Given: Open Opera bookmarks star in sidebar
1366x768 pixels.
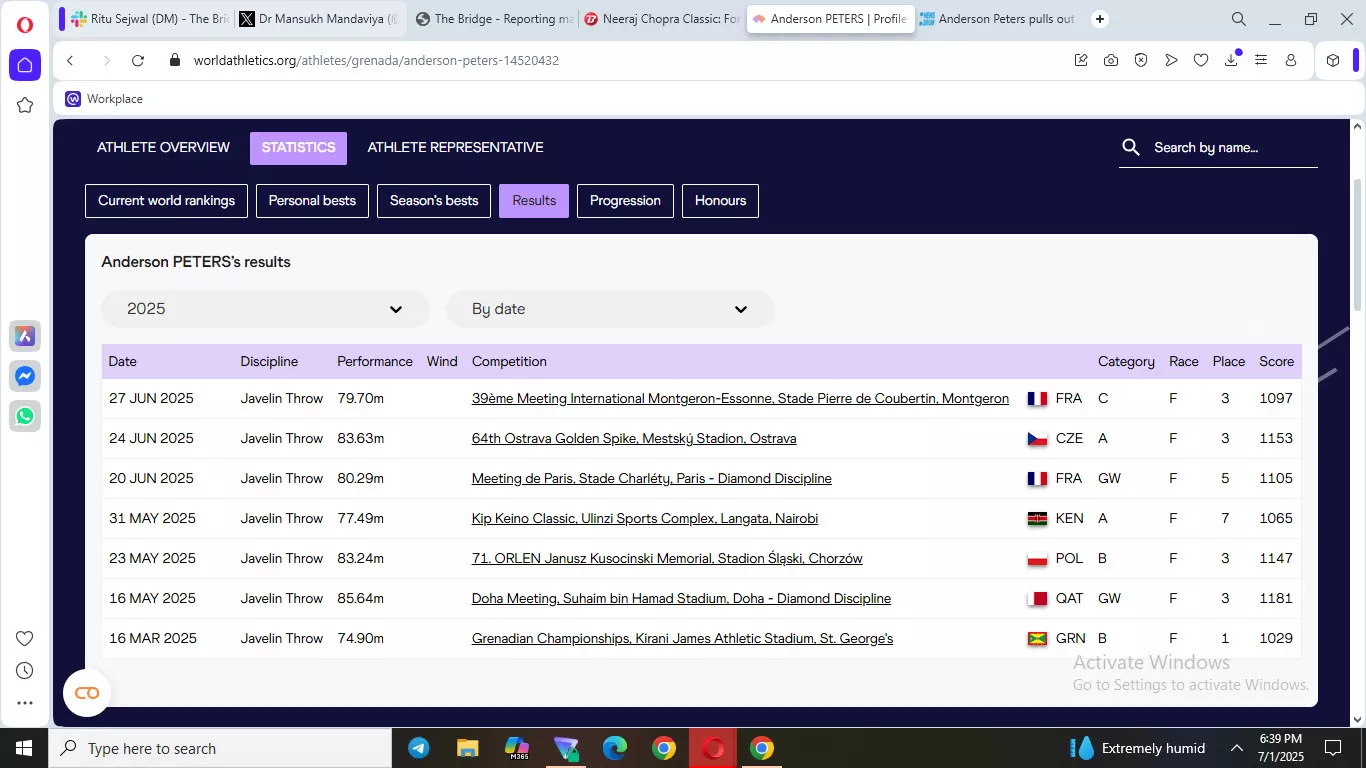Looking at the screenshot, I should tap(25, 105).
